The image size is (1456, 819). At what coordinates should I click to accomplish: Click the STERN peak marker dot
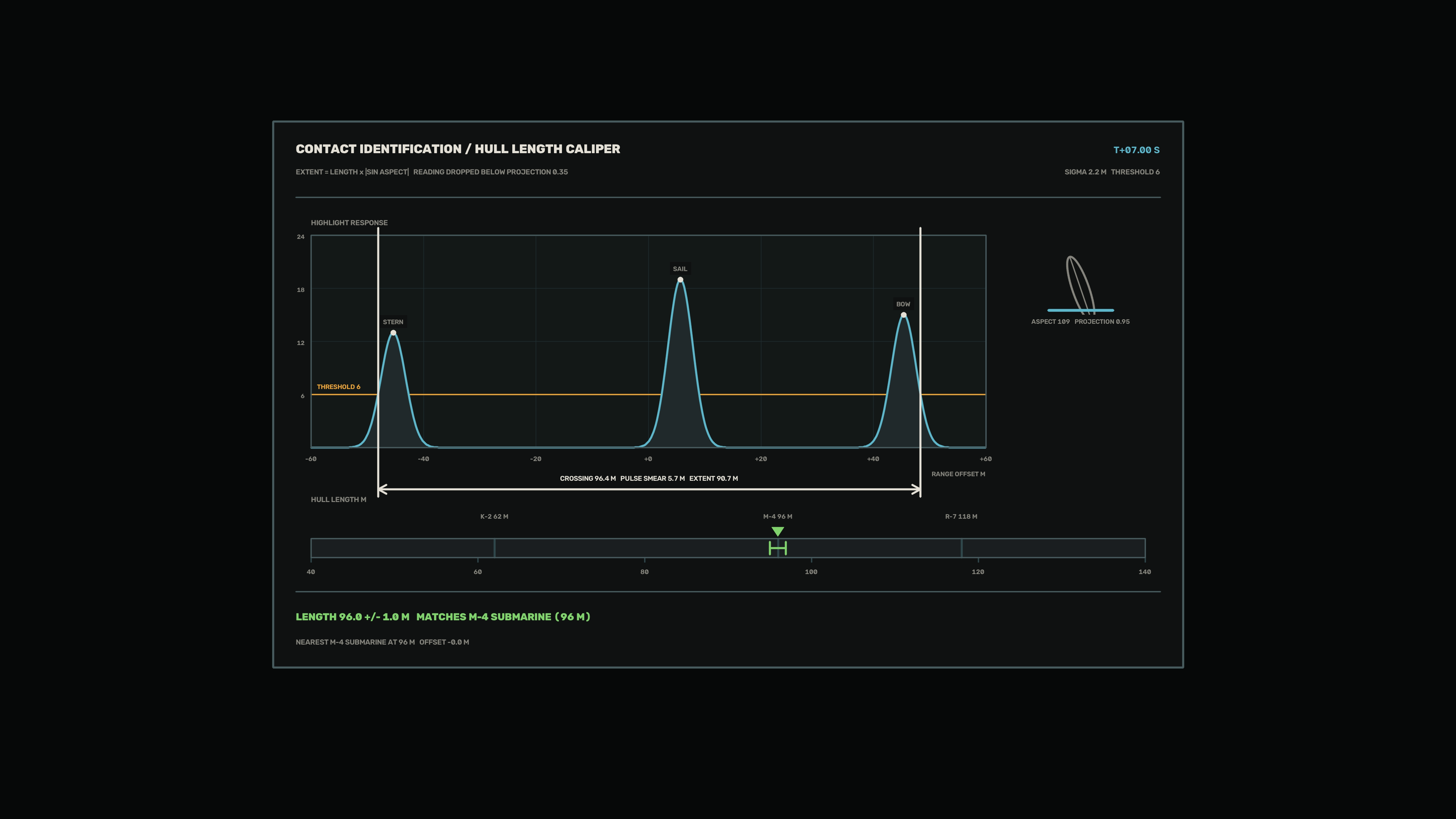[394, 333]
